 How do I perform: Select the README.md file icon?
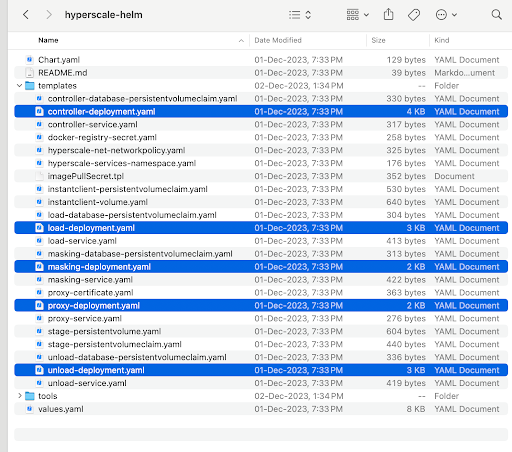tap(30, 73)
